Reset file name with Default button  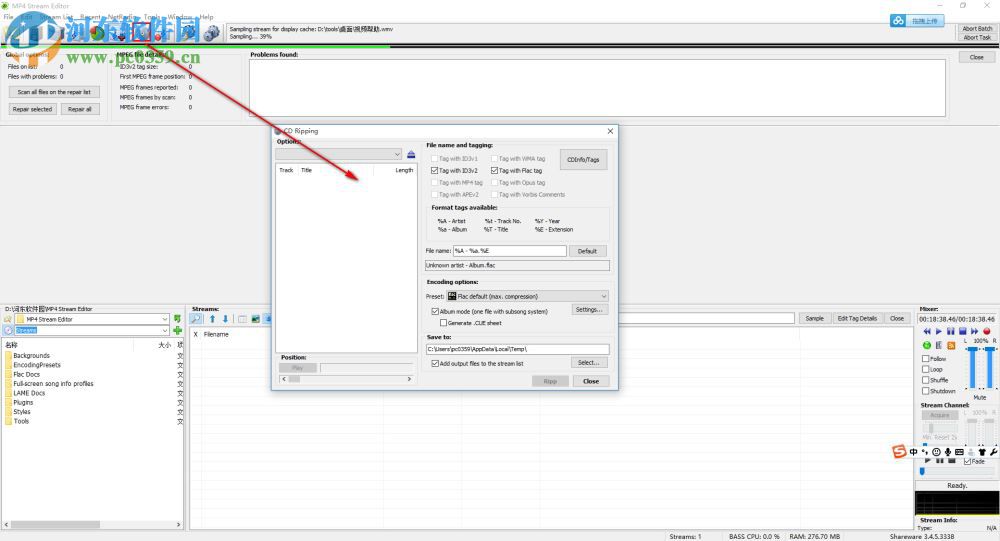pos(587,251)
